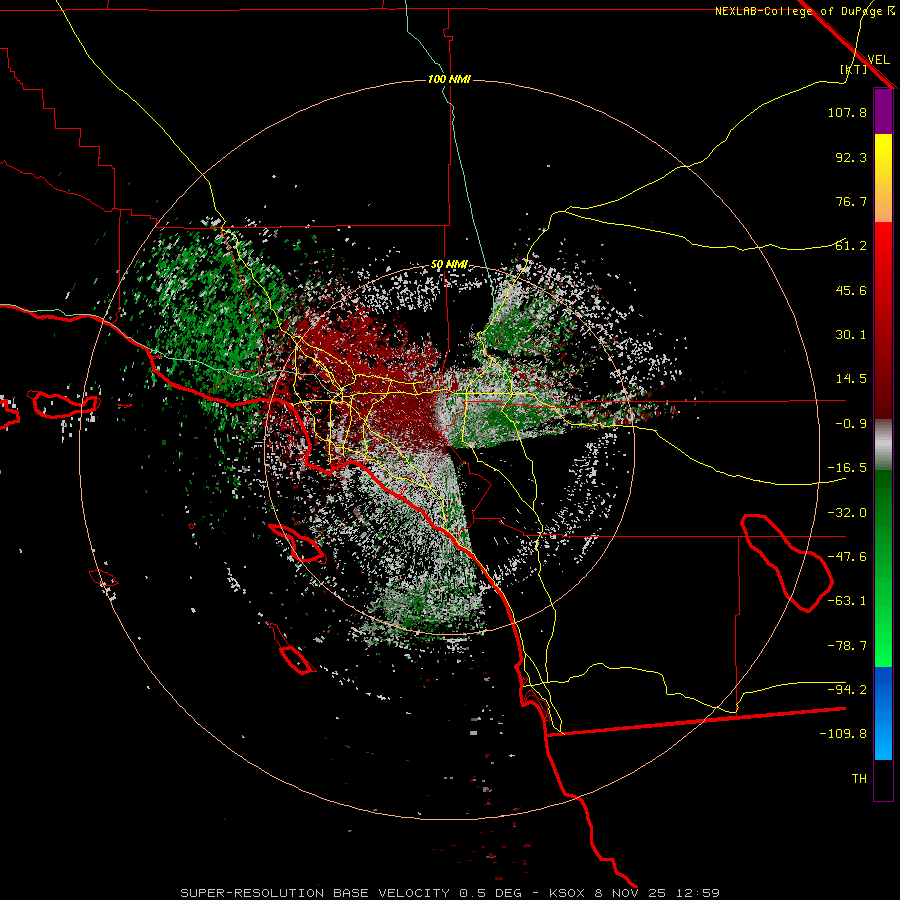Click the -32.0 velocity scale value
The width and height of the screenshot is (900, 900).
(x=847, y=513)
